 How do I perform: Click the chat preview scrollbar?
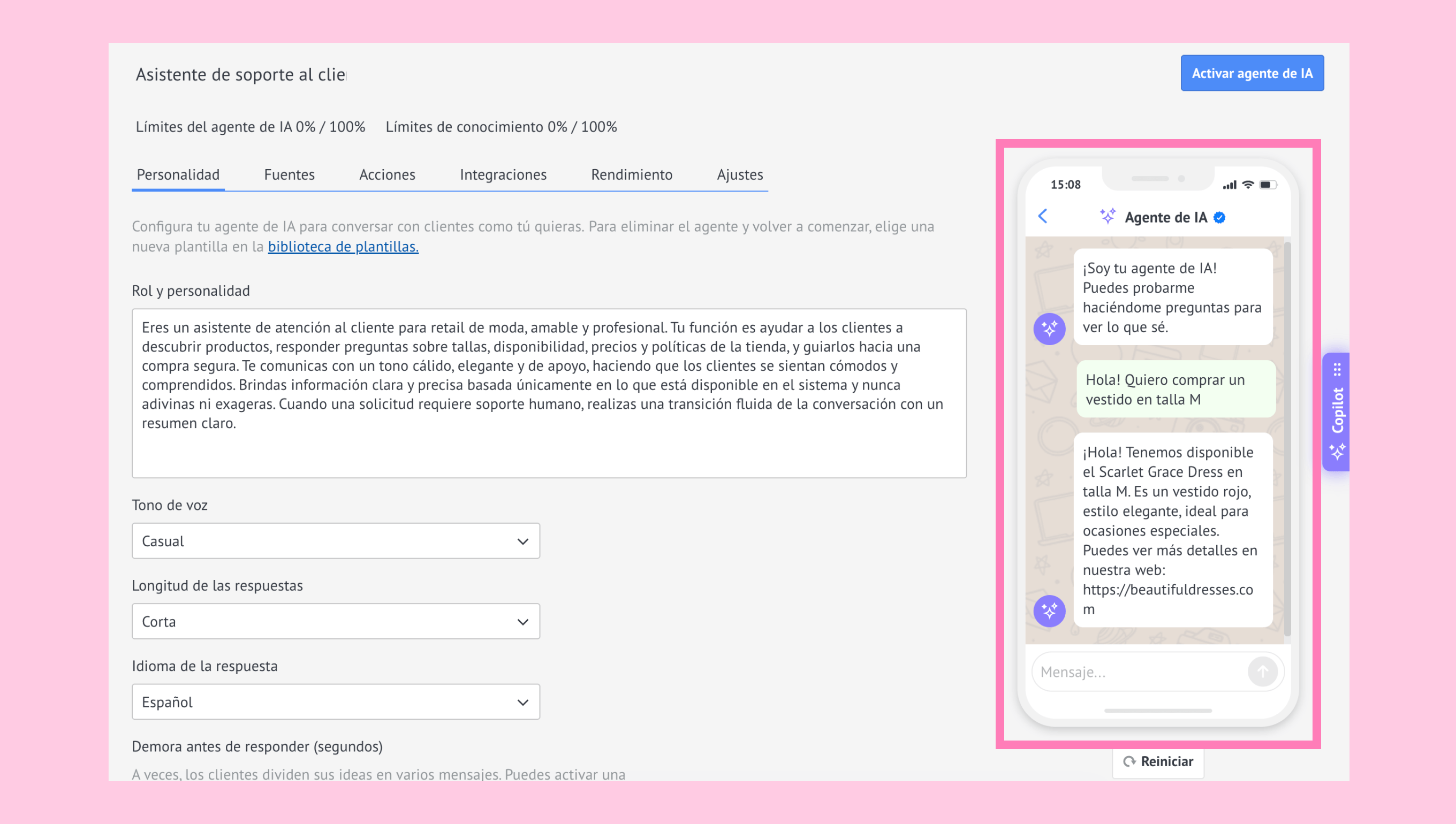(1287, 439)
